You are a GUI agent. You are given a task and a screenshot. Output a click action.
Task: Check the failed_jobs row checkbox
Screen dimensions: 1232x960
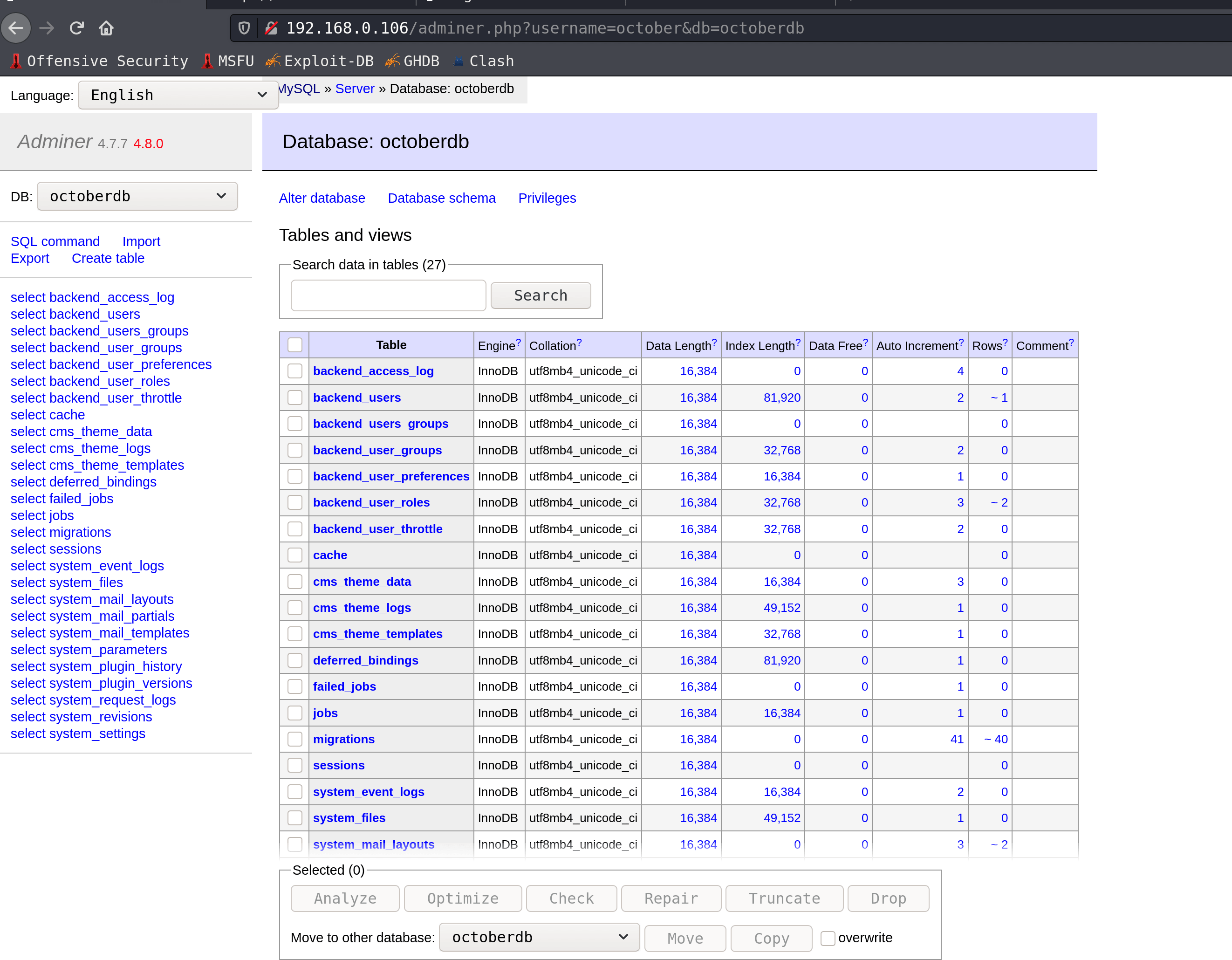[x=294, y=686]
